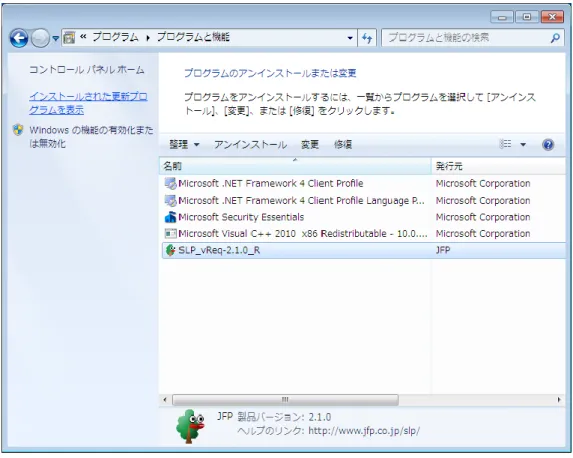Click the SLP_vReq tree icon in list
Screen dimensions: 573x458
[170, 250]
